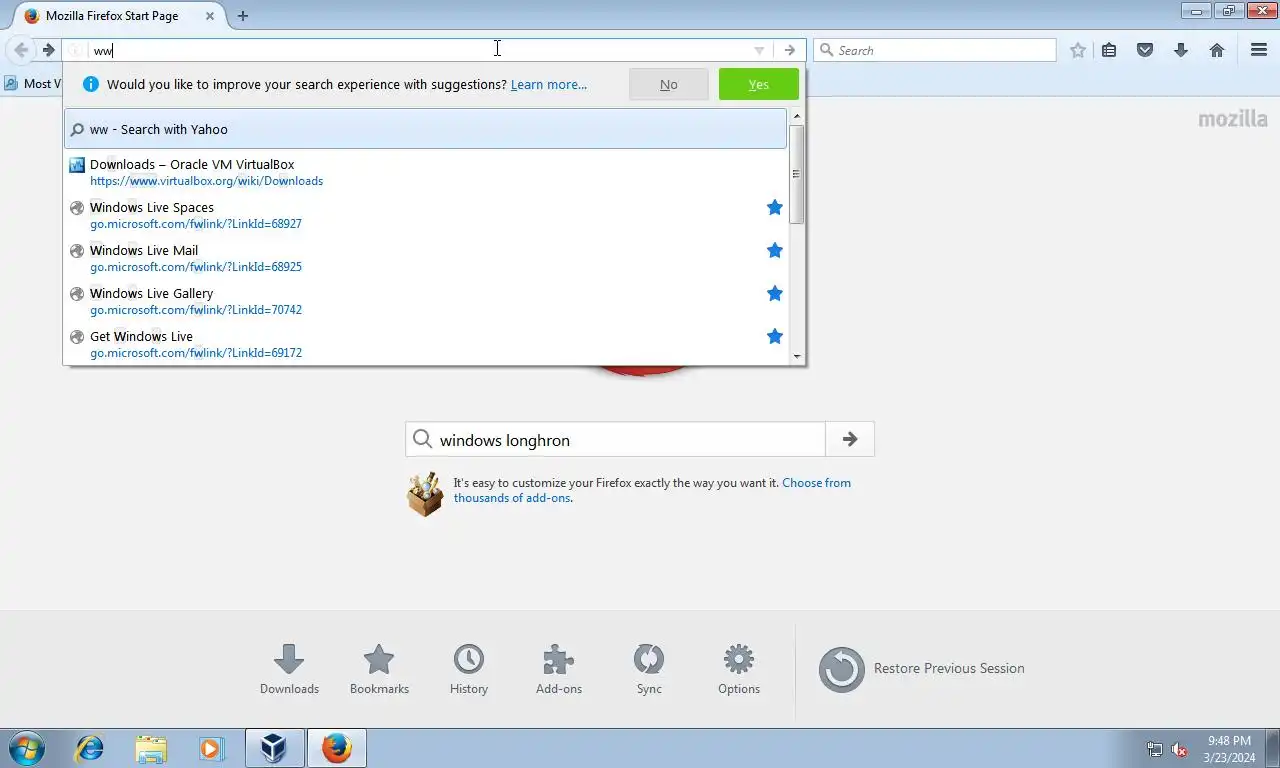Click the star beside Windows Live Gallery
Viewport: 1280px width, 768px height.
tap(774, 293)
